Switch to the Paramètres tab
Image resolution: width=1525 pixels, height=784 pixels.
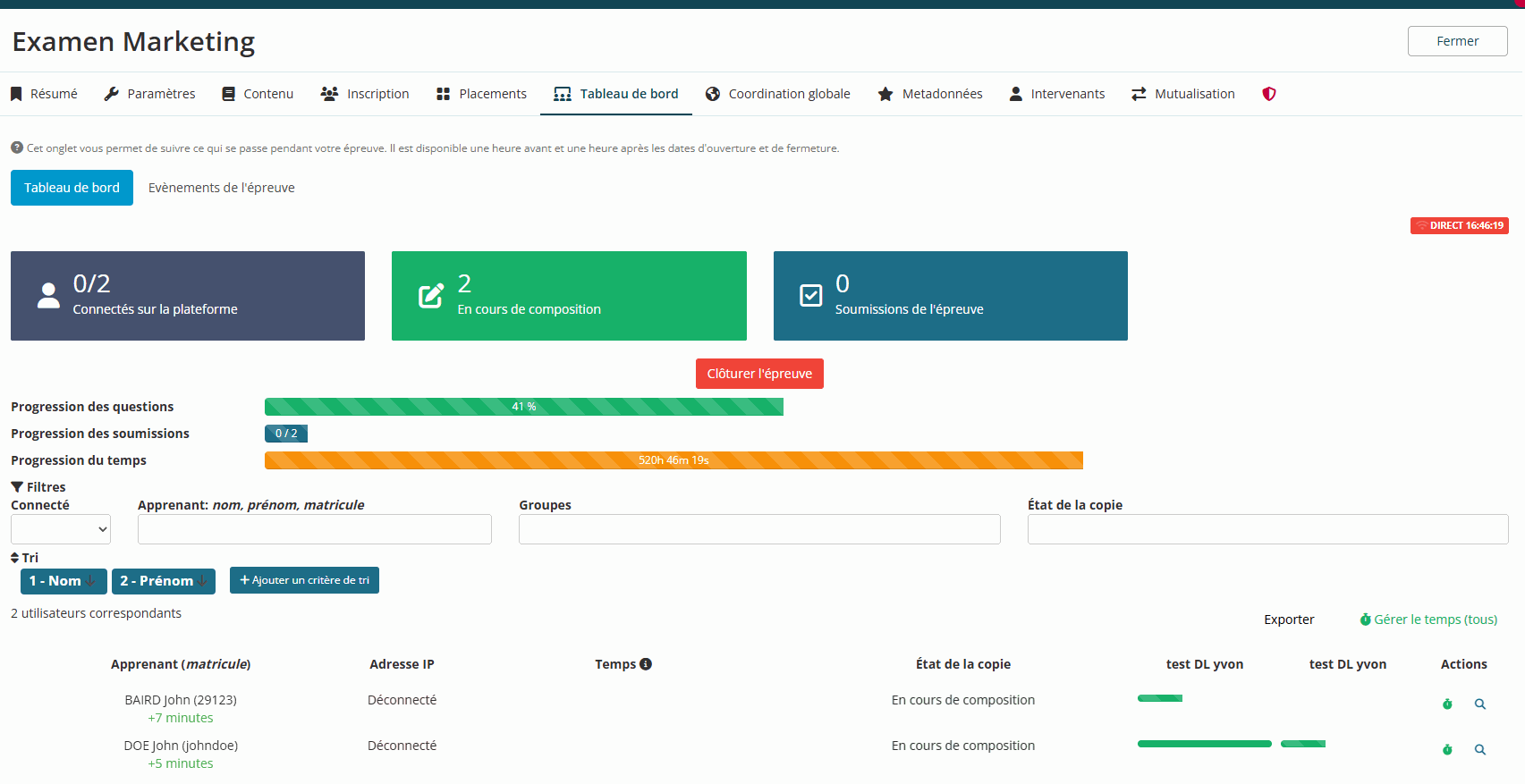click(x=150, y=94)
